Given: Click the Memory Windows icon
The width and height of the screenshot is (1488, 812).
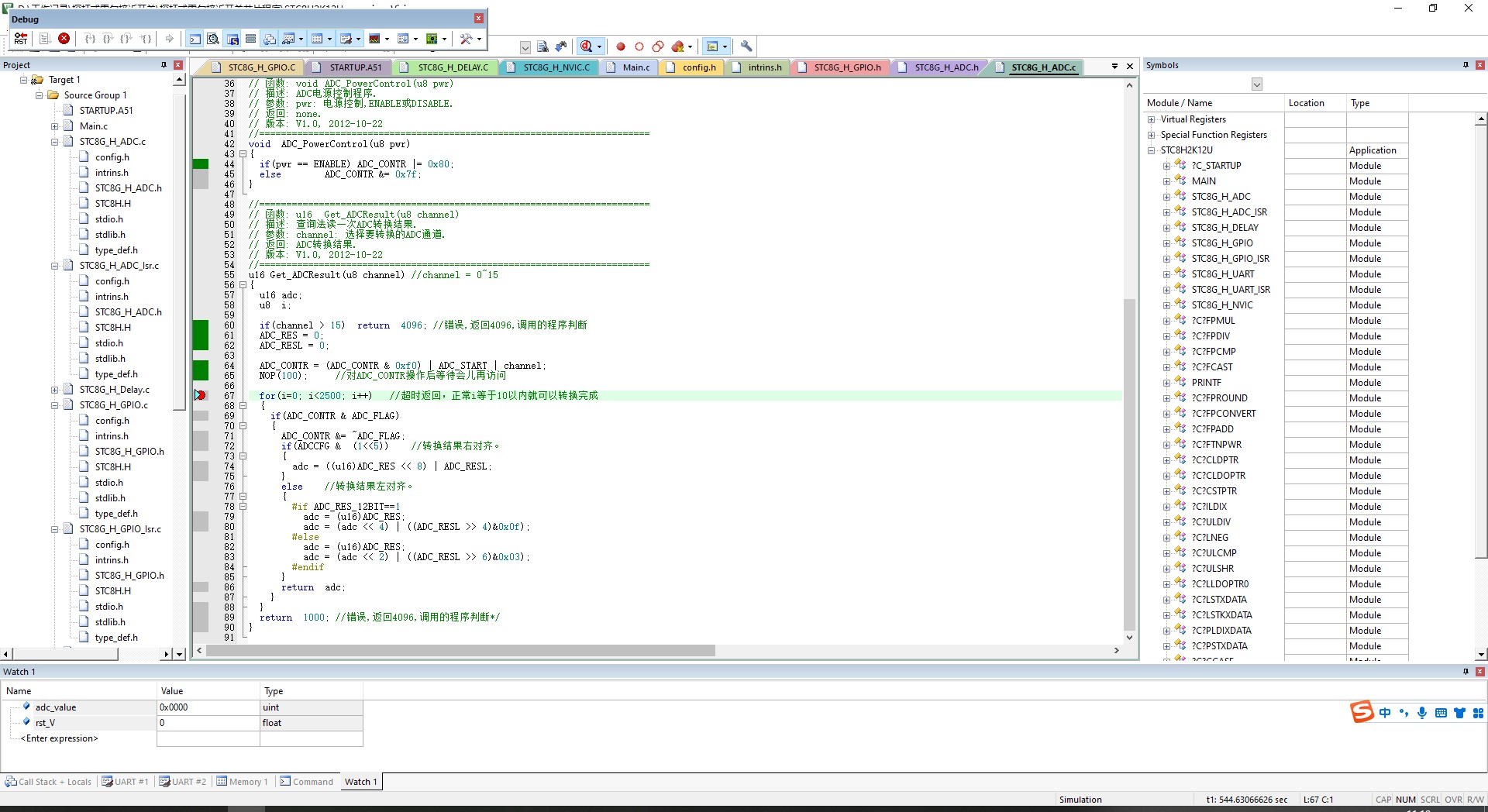Looking at the screenshot, I should [317, 39].
